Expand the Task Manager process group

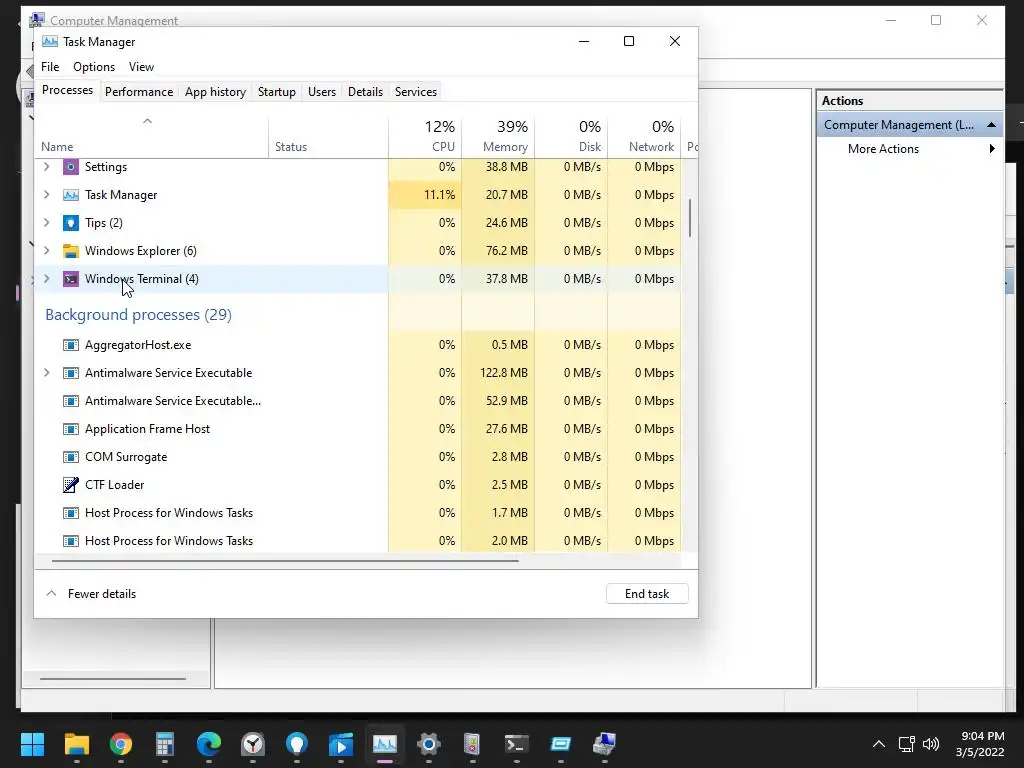[46, 195]
